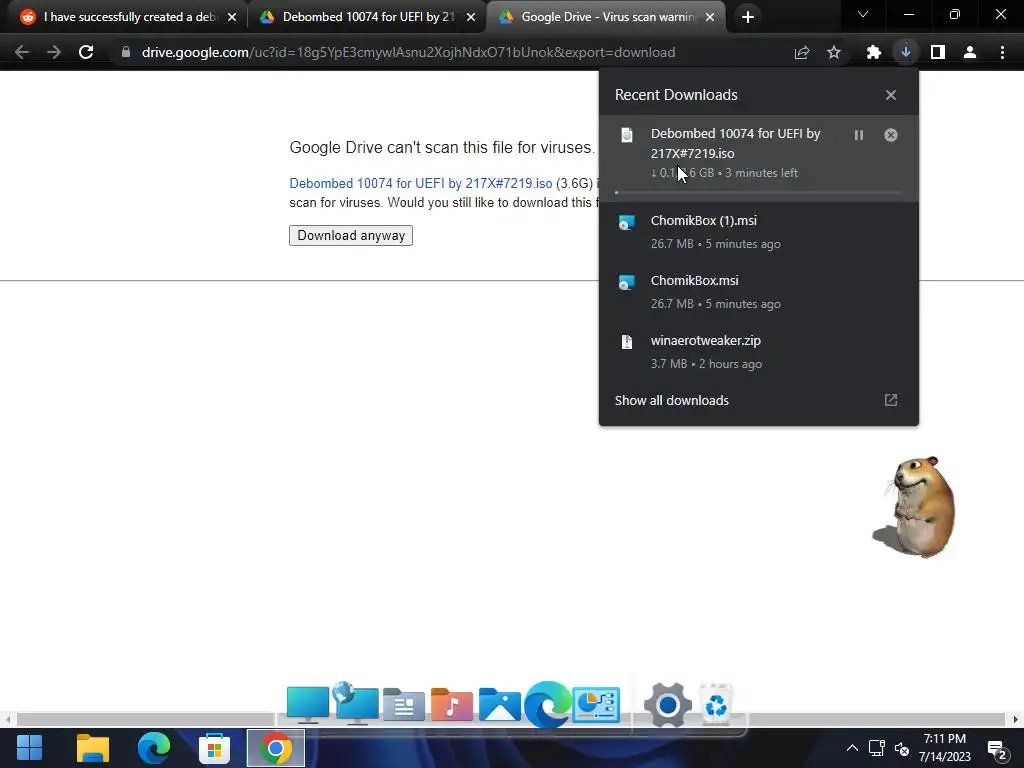Screen dimensions: 1024x768
Task: Open the 7:11 PM clock and calendar
Action: (x=945, y=748)
